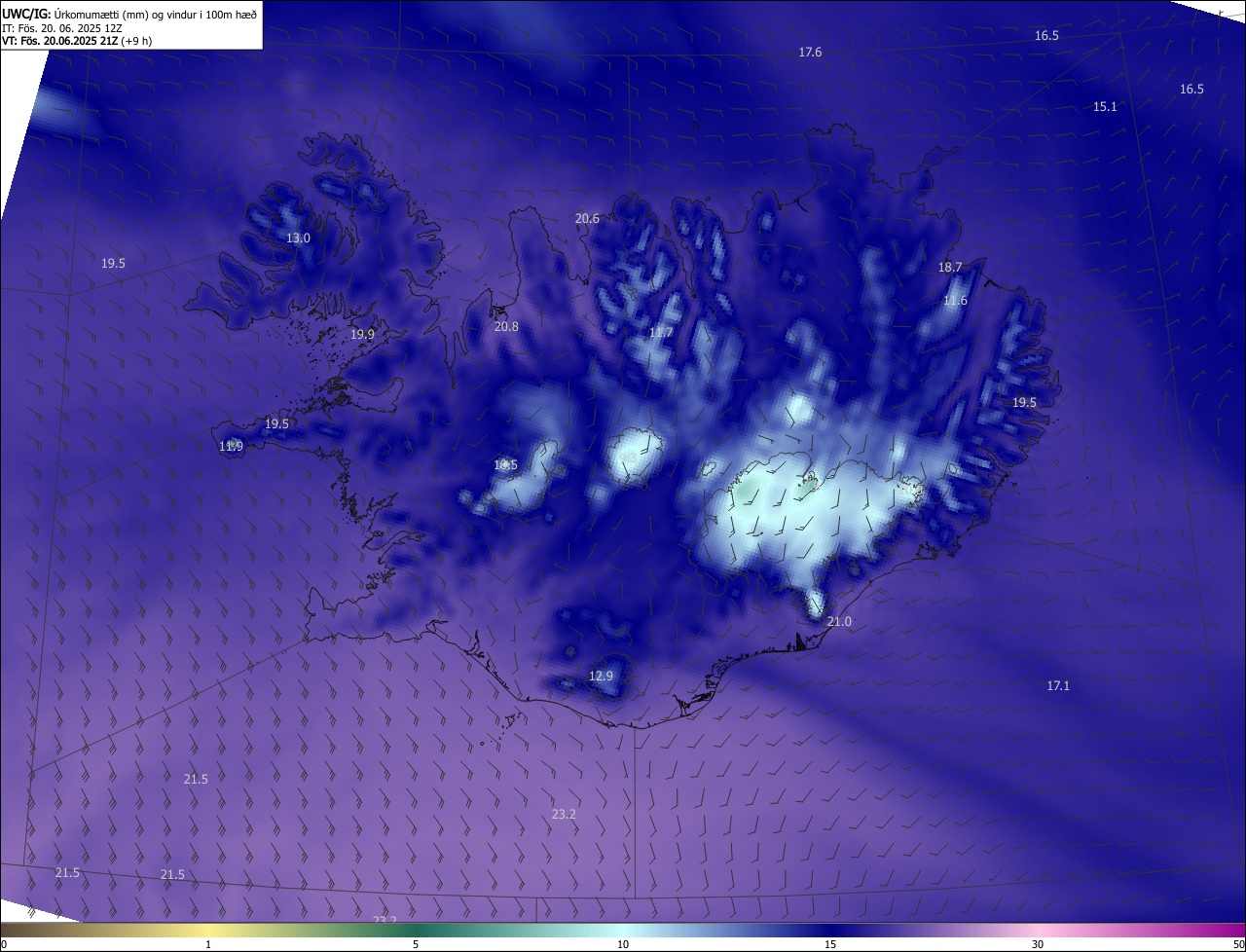The width and height of the screenshot is (1246, 952).
Task: Click the map title 'UWC/IG: Úrkomumætti (mm) og vindur'
Action: (129, 14)
